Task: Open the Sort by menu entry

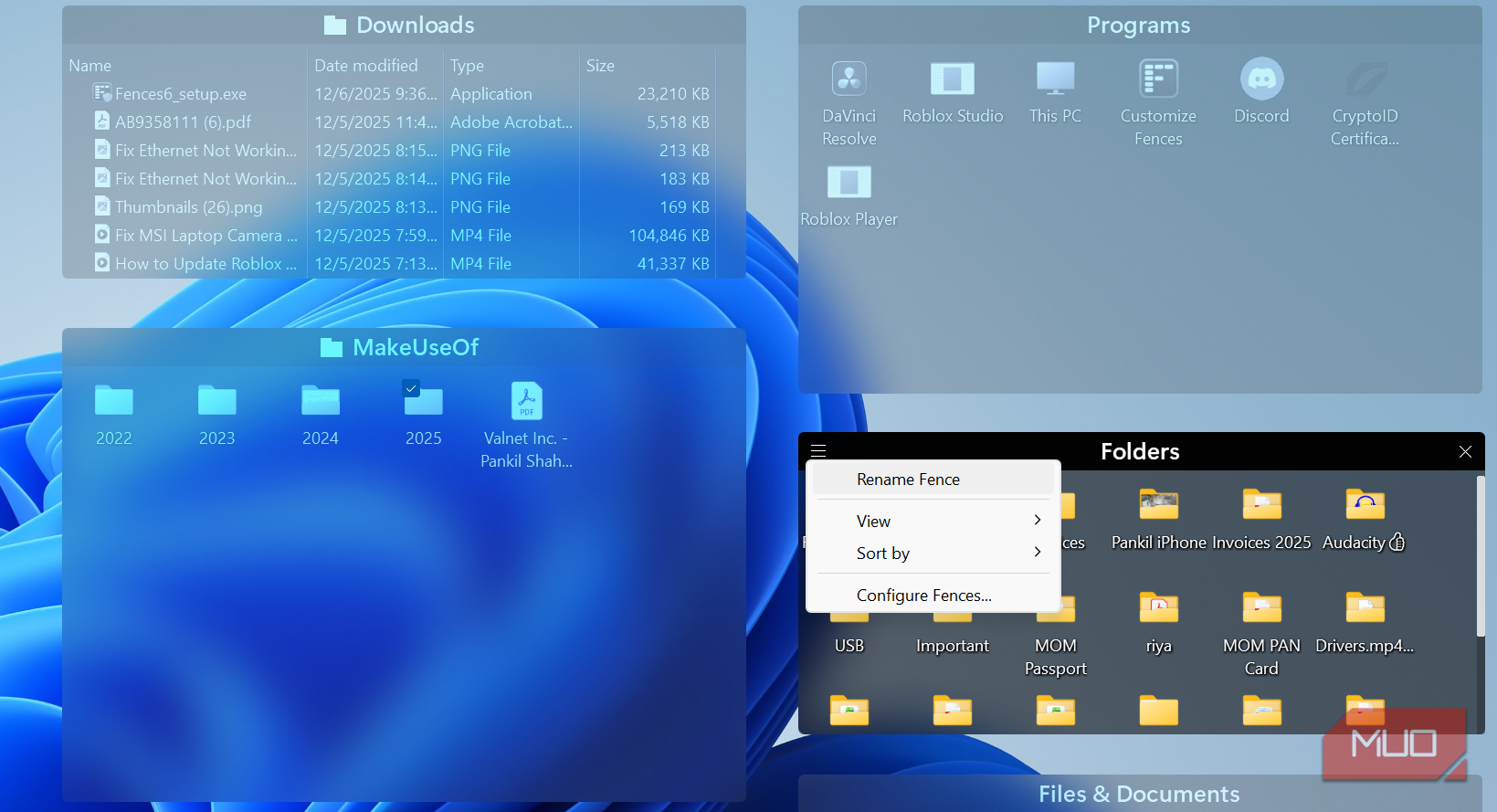Action: pos(933,553)
